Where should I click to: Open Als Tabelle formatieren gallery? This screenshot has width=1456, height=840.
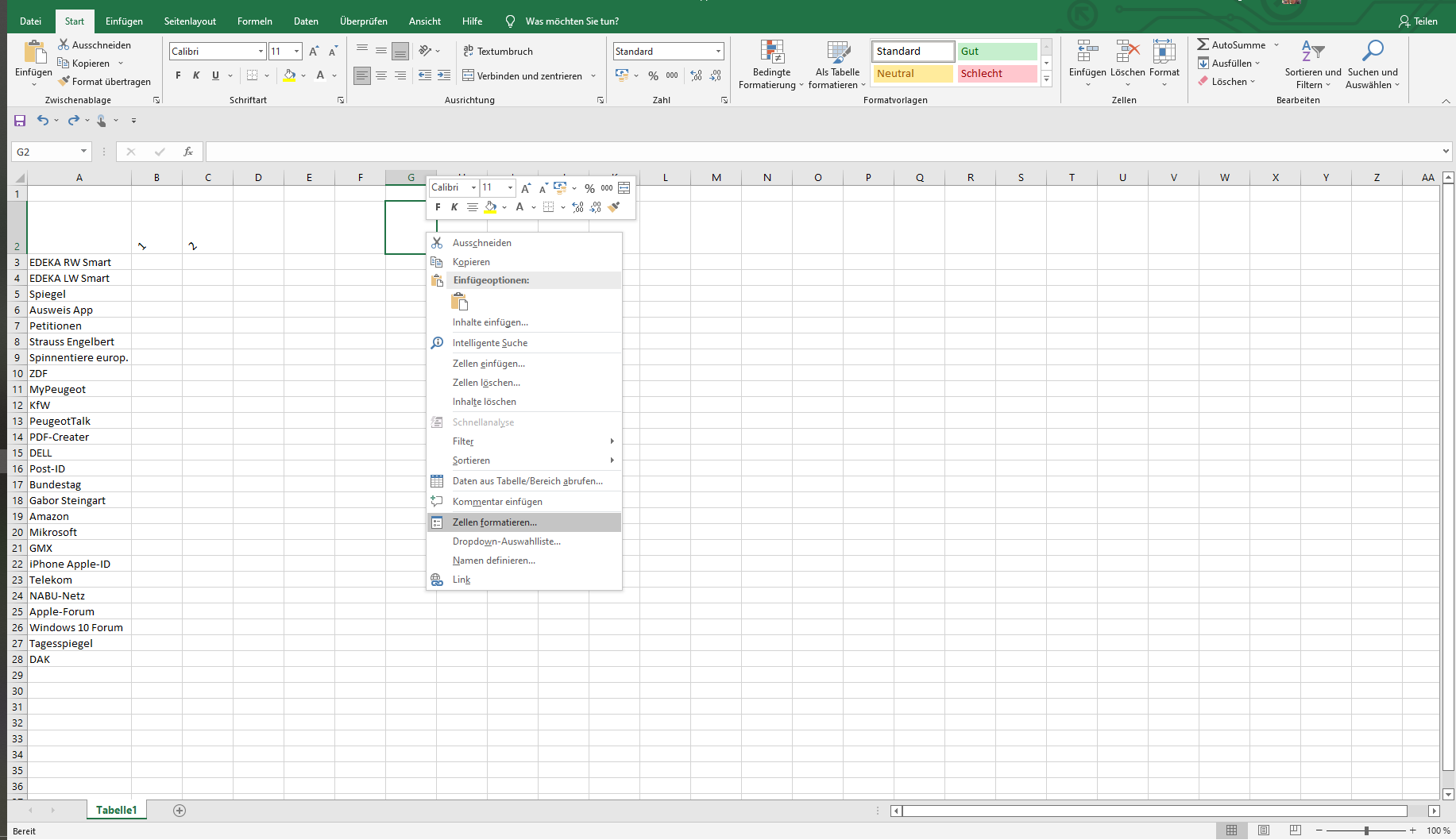tap(837, 64)
